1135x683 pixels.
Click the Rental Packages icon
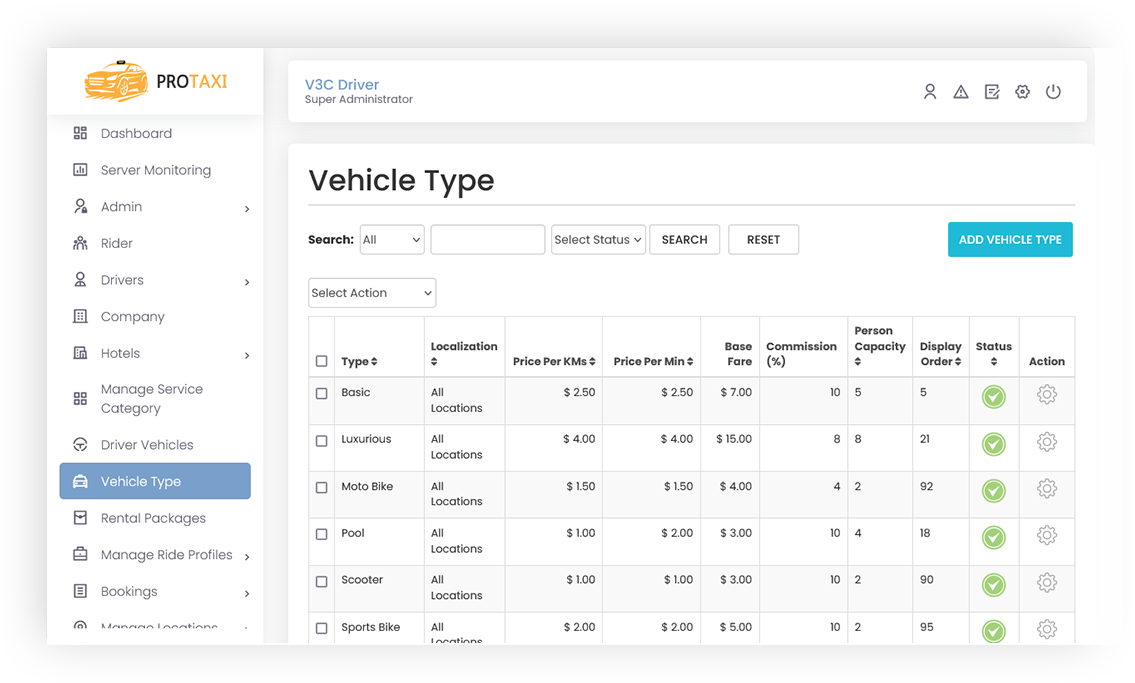[80, 518]
